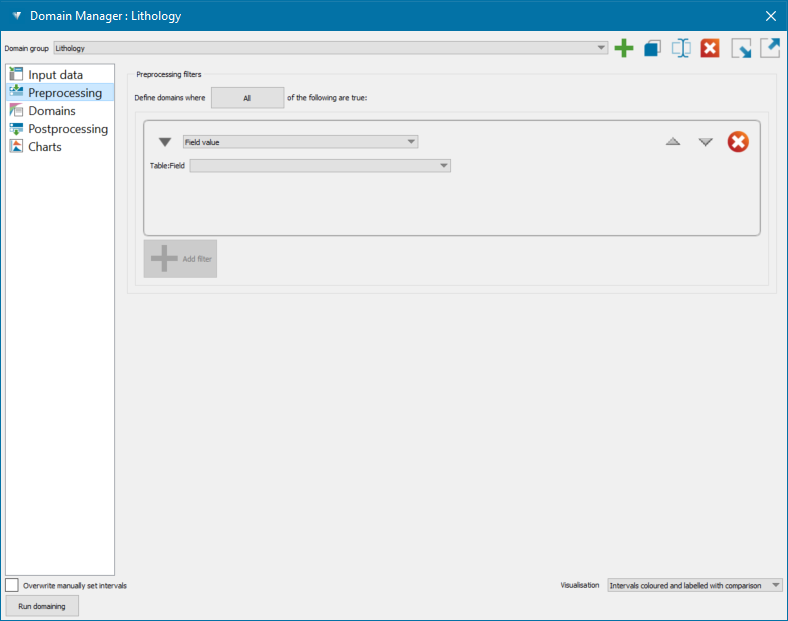
Task: Open the Field value filter type dropdown
Action: [x=301, y=142]
